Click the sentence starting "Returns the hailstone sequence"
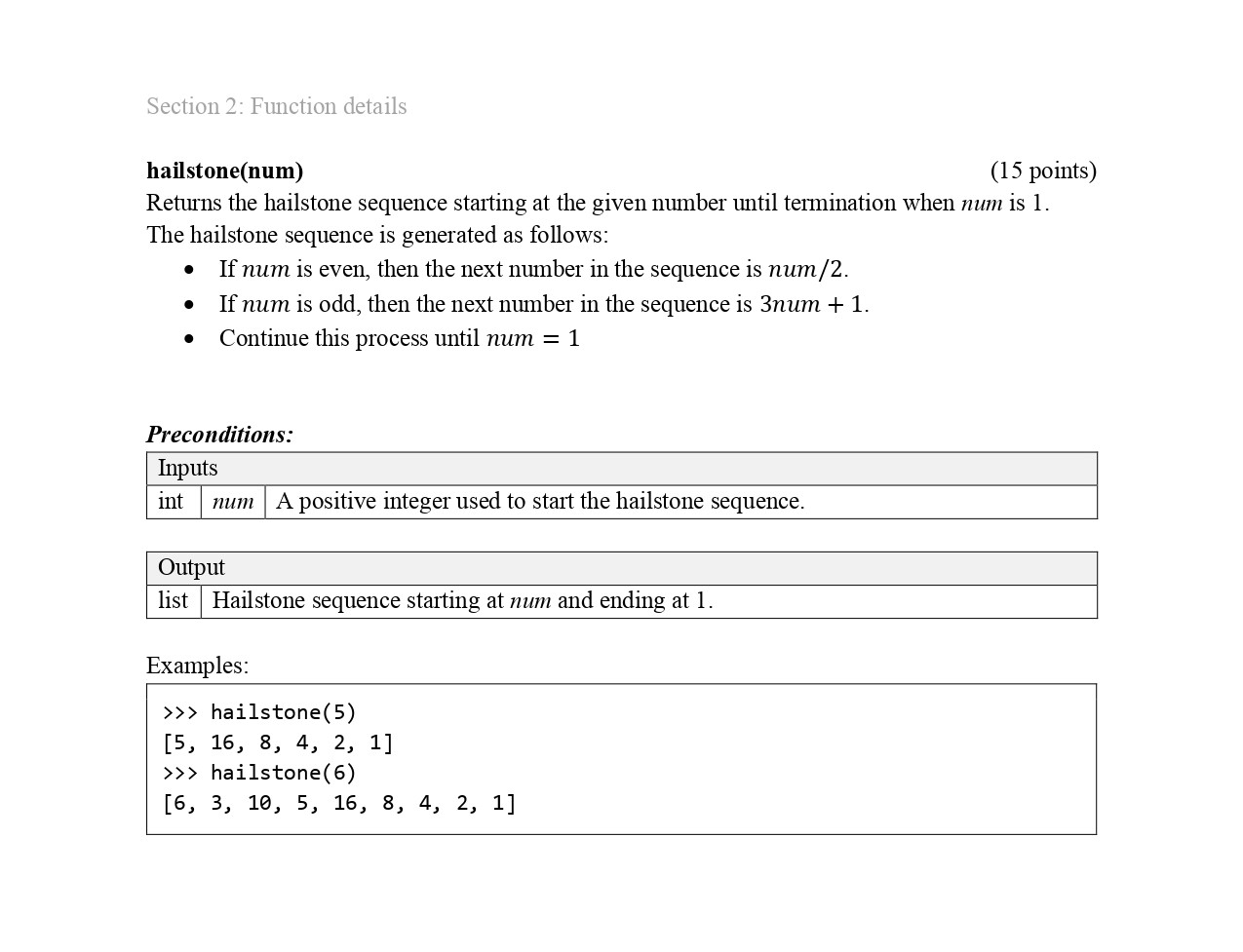1243x952 pixels. point(597,203)
